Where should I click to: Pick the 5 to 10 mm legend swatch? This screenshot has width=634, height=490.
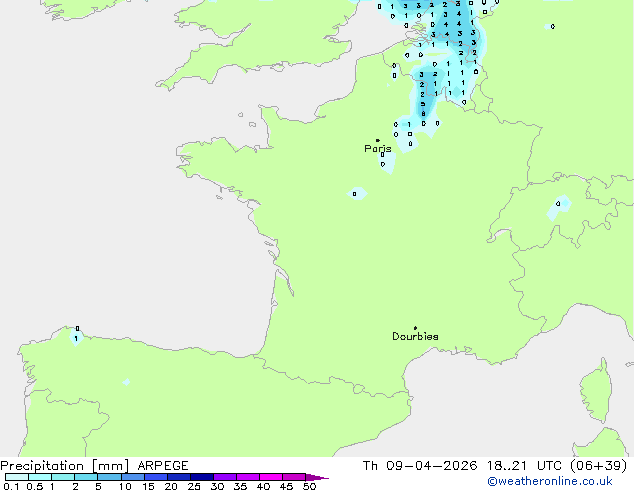[110, 477]
